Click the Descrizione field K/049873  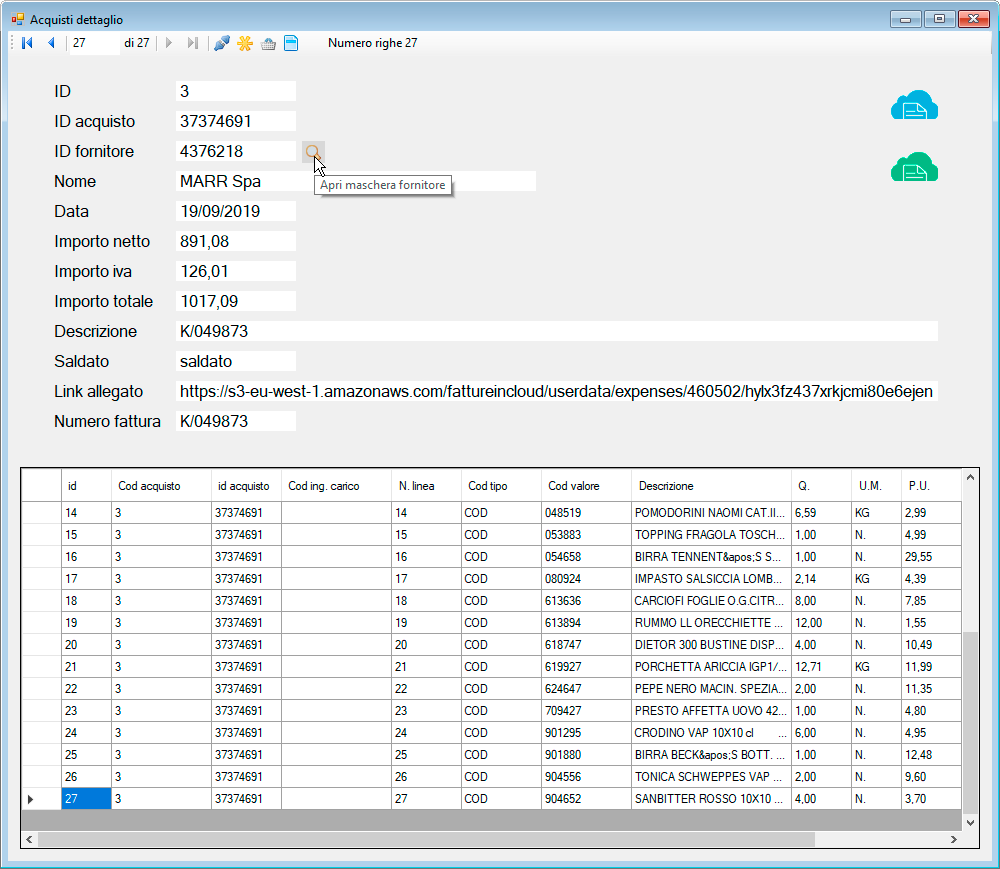(x=556, y=331)
